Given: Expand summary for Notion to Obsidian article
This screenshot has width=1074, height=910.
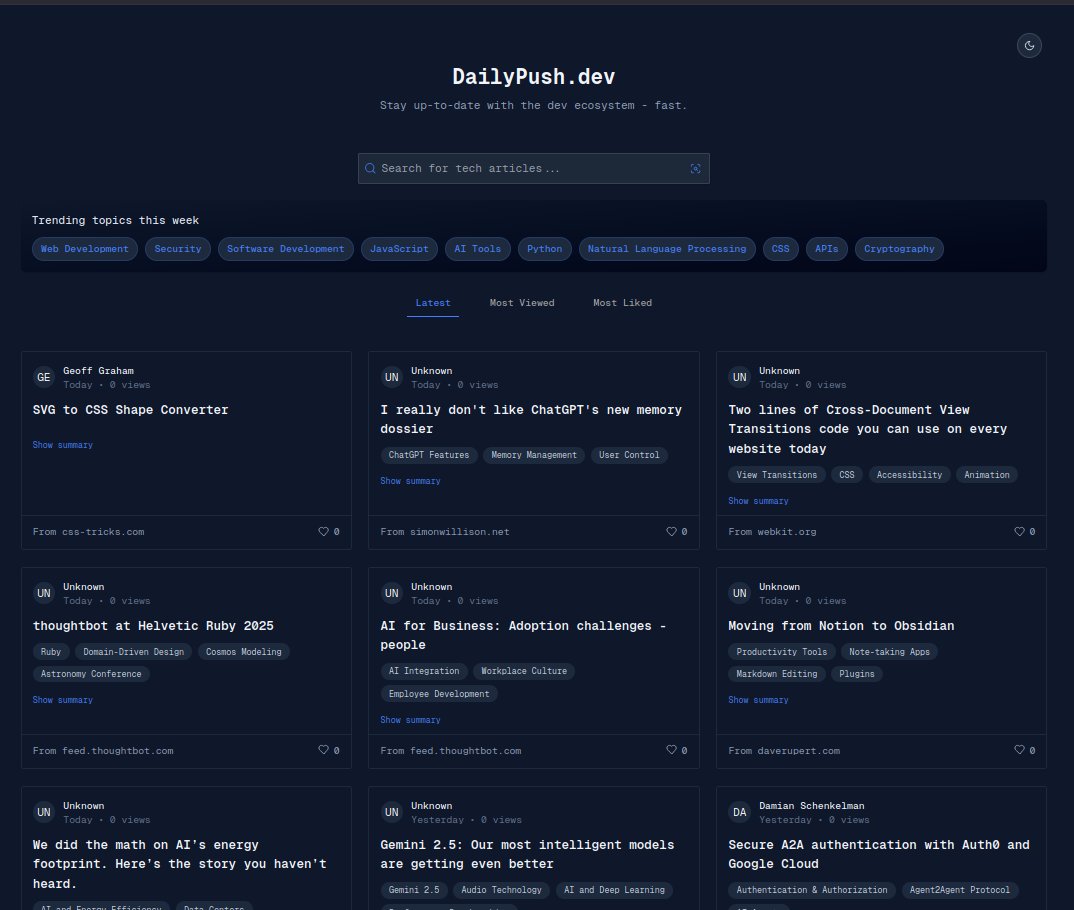Looking at the screenshot, I should [758, 700].
